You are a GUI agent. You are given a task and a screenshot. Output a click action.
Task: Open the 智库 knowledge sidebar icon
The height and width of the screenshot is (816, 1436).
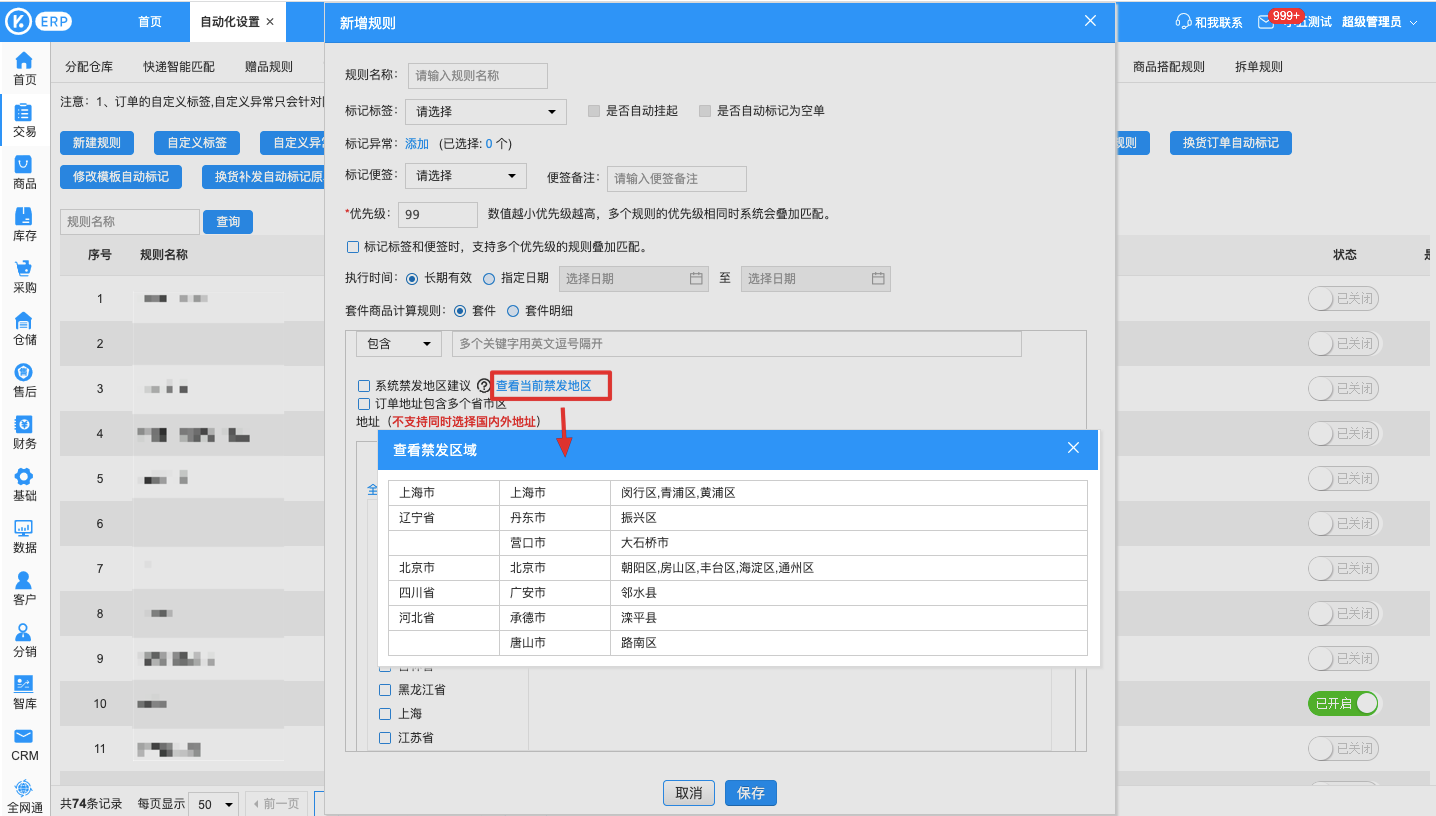click(24, 684)
